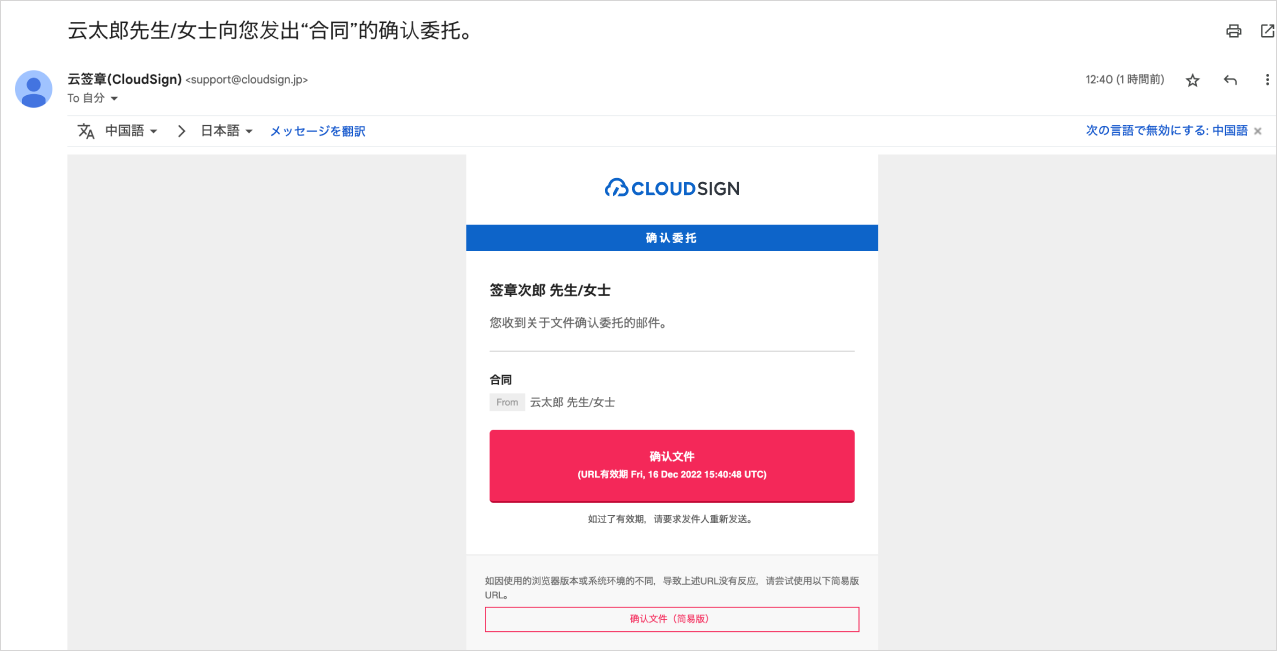This screenshot has width=1277, height=651.
Task: Dismiss translation bar with the x
Action: click(1258, 131)
